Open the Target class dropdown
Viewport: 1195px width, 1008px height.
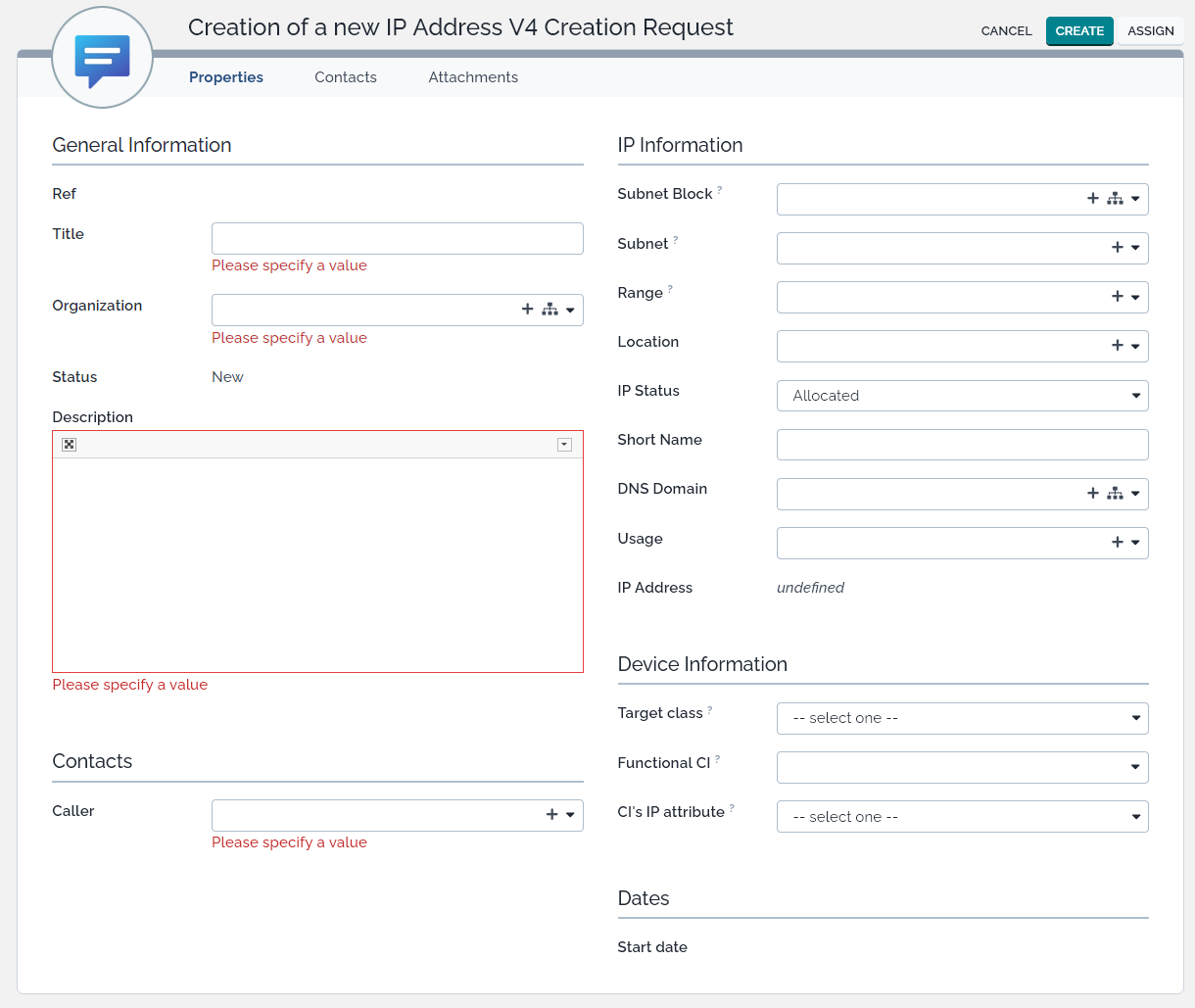tap(962, 718)
